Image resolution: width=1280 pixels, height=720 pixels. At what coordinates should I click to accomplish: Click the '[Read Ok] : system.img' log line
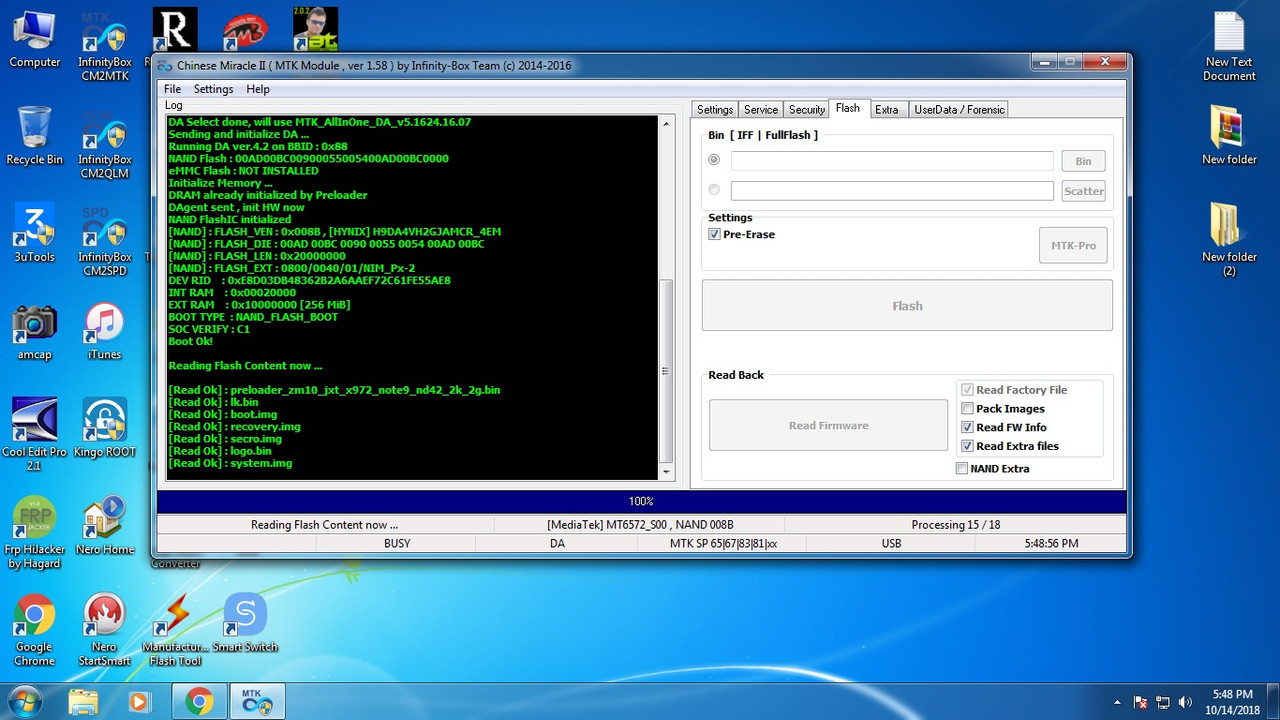231,463
